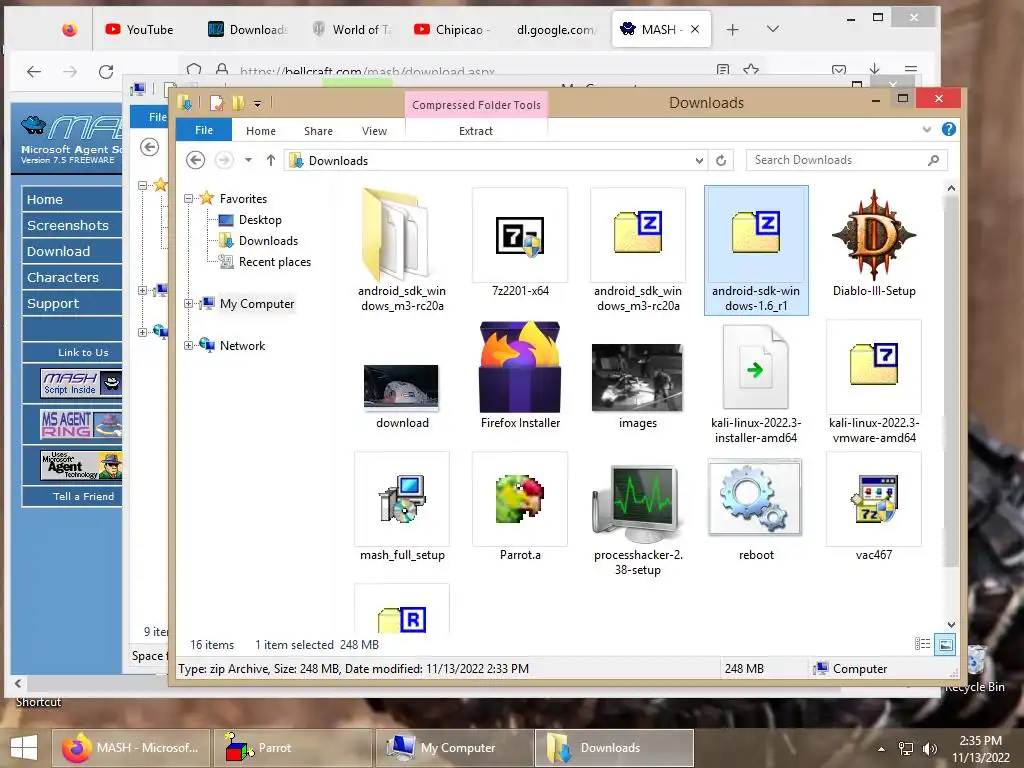1024x768 pixels.
Task: Click Compressed Folder Tools contextual tab
Action: (x=476, y=104)
